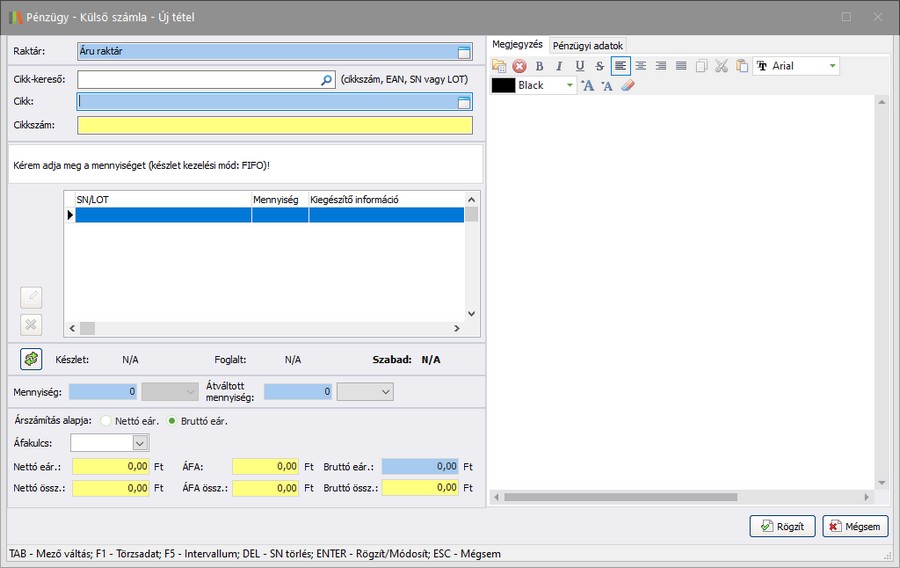Apply italic formatting in the note editor
Viewport: 900px width, 568px height.
coord(559,66)
